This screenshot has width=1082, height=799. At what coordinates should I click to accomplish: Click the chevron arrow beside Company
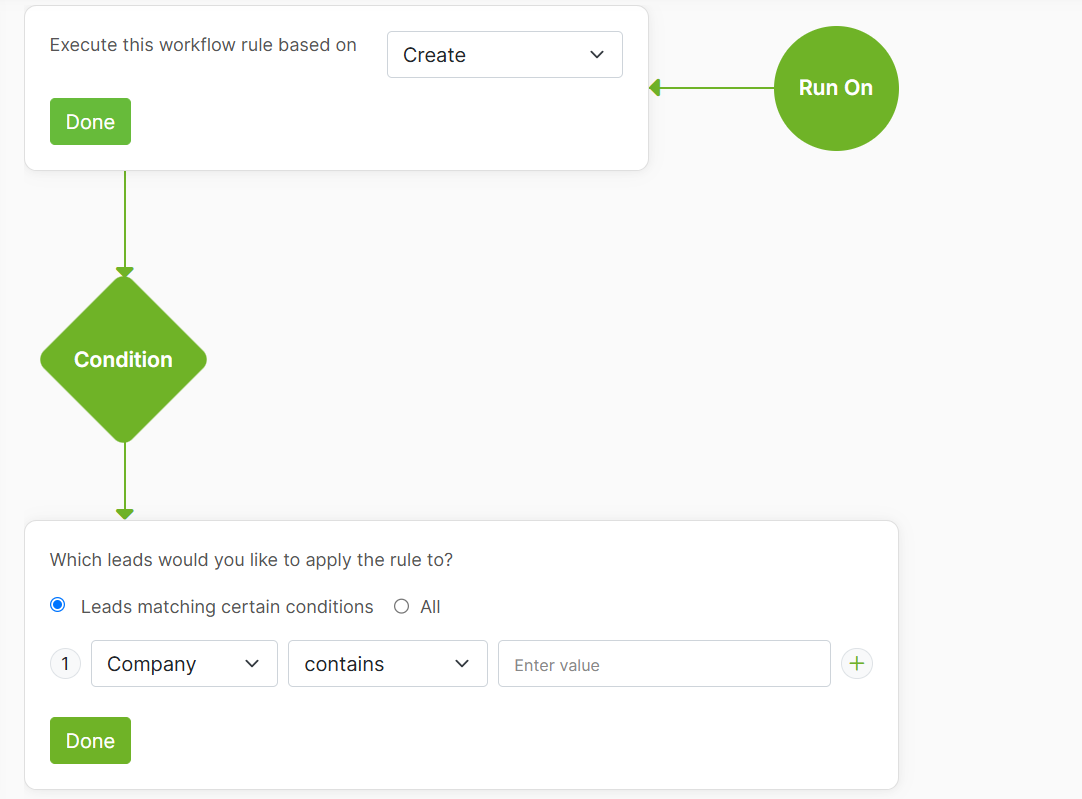pos(253,664)
